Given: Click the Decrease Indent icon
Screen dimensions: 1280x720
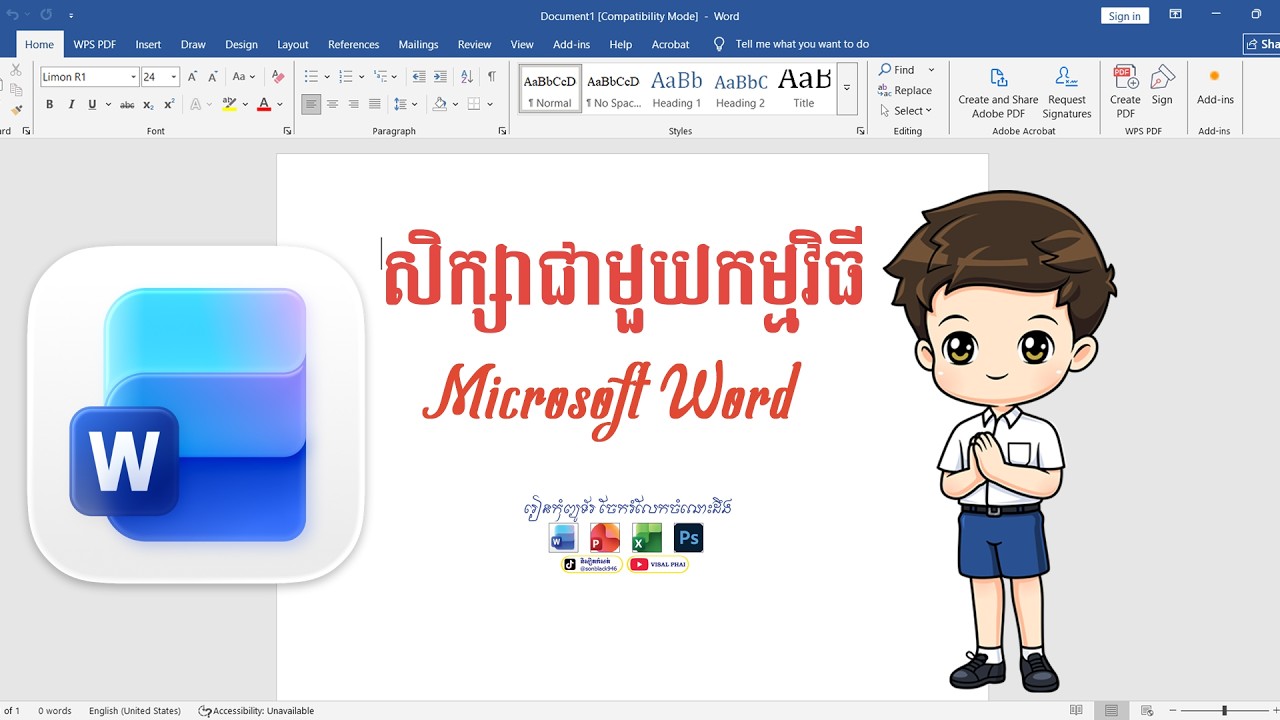Looking at the screenshot, I should [x=418, y=76].
